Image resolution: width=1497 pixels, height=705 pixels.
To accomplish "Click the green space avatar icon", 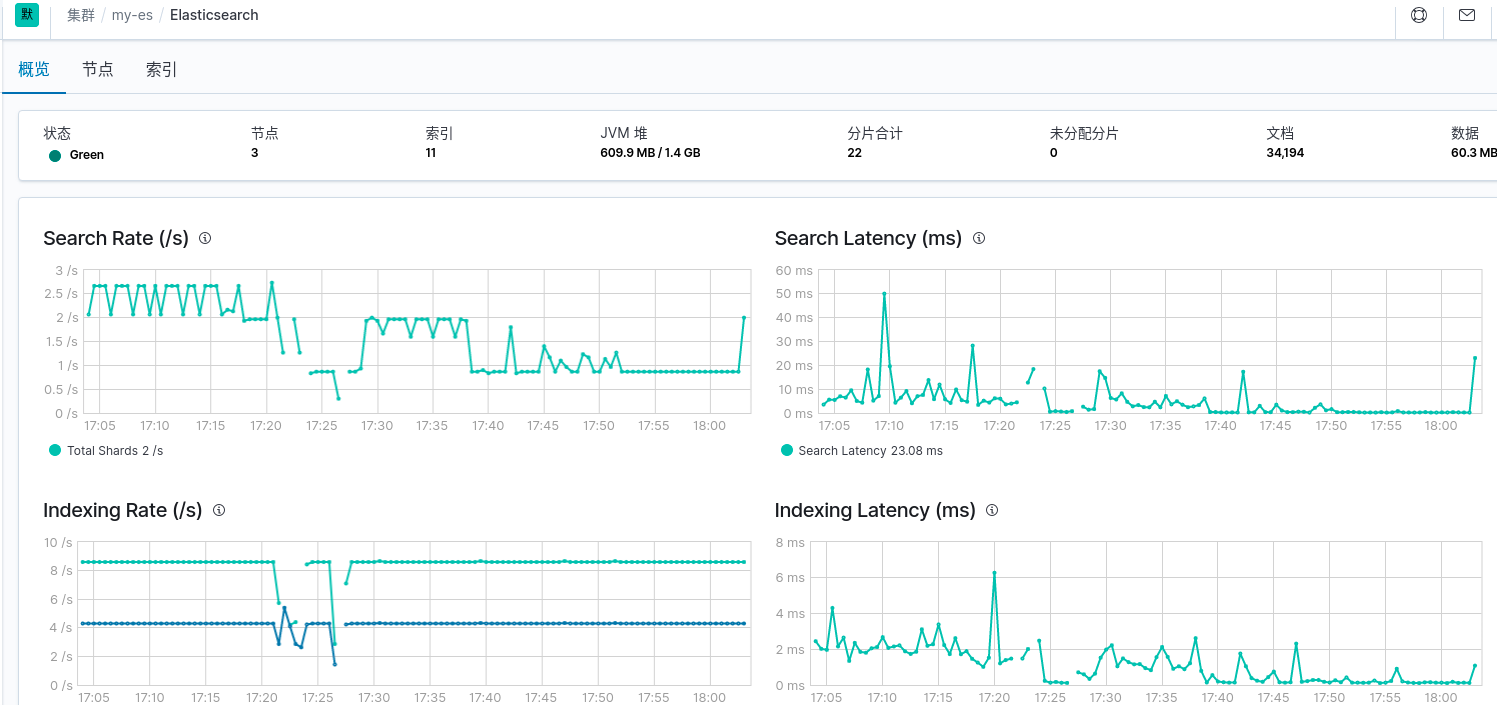I will click(27, 15).
